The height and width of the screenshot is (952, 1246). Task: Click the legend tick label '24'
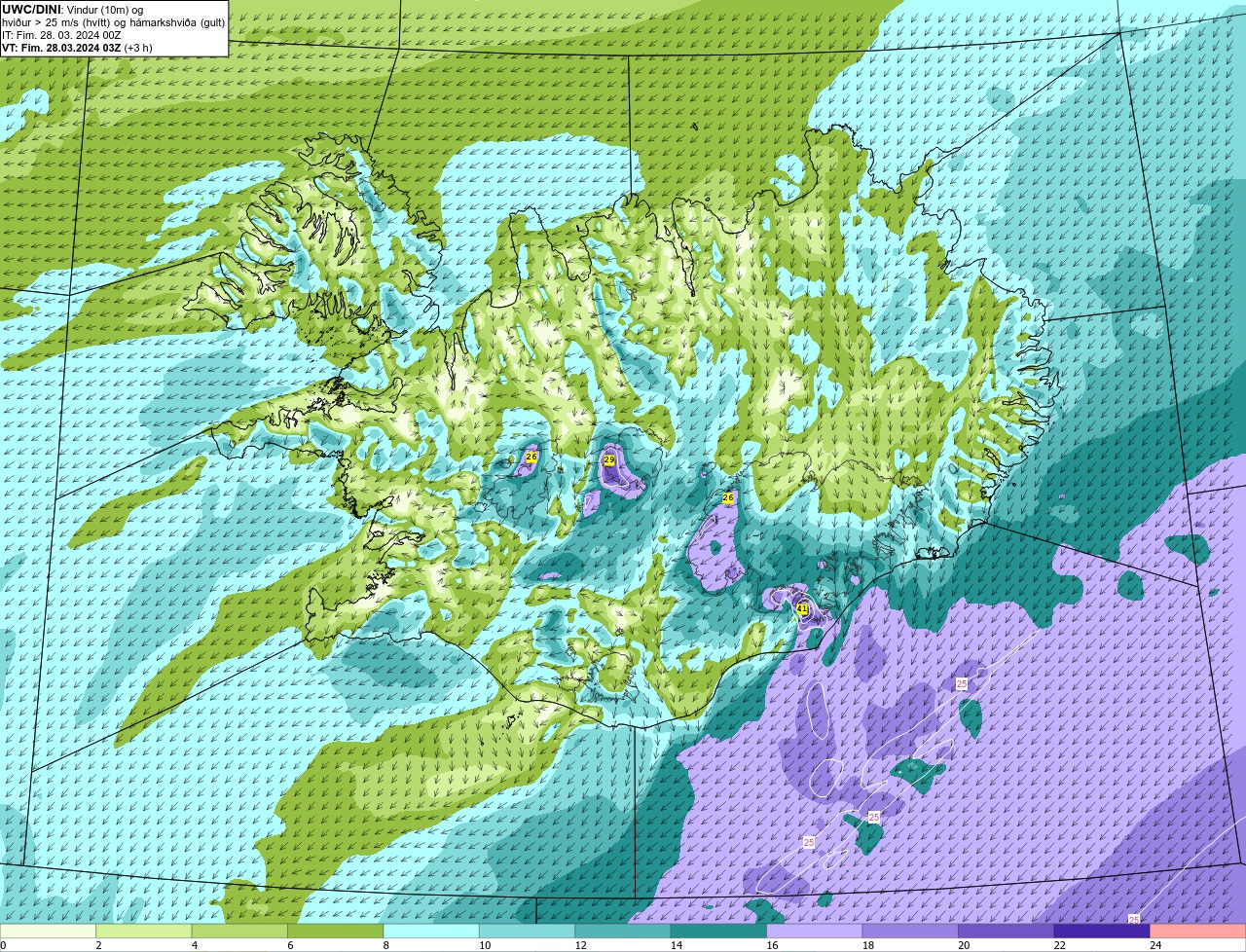pos(1155,945)
